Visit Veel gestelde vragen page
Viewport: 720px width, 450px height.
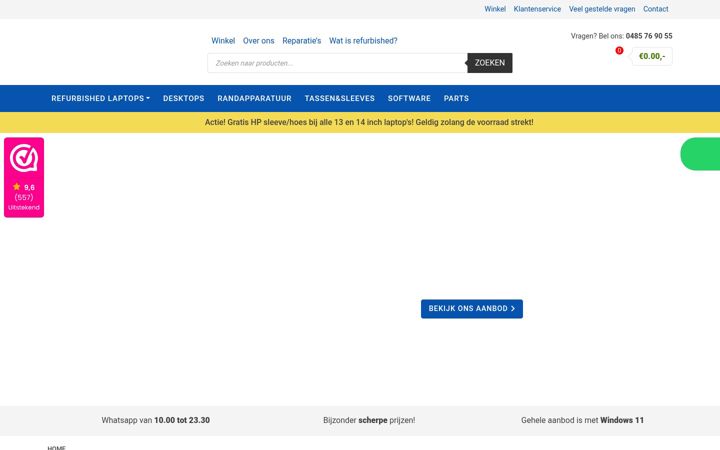[602, 9]
